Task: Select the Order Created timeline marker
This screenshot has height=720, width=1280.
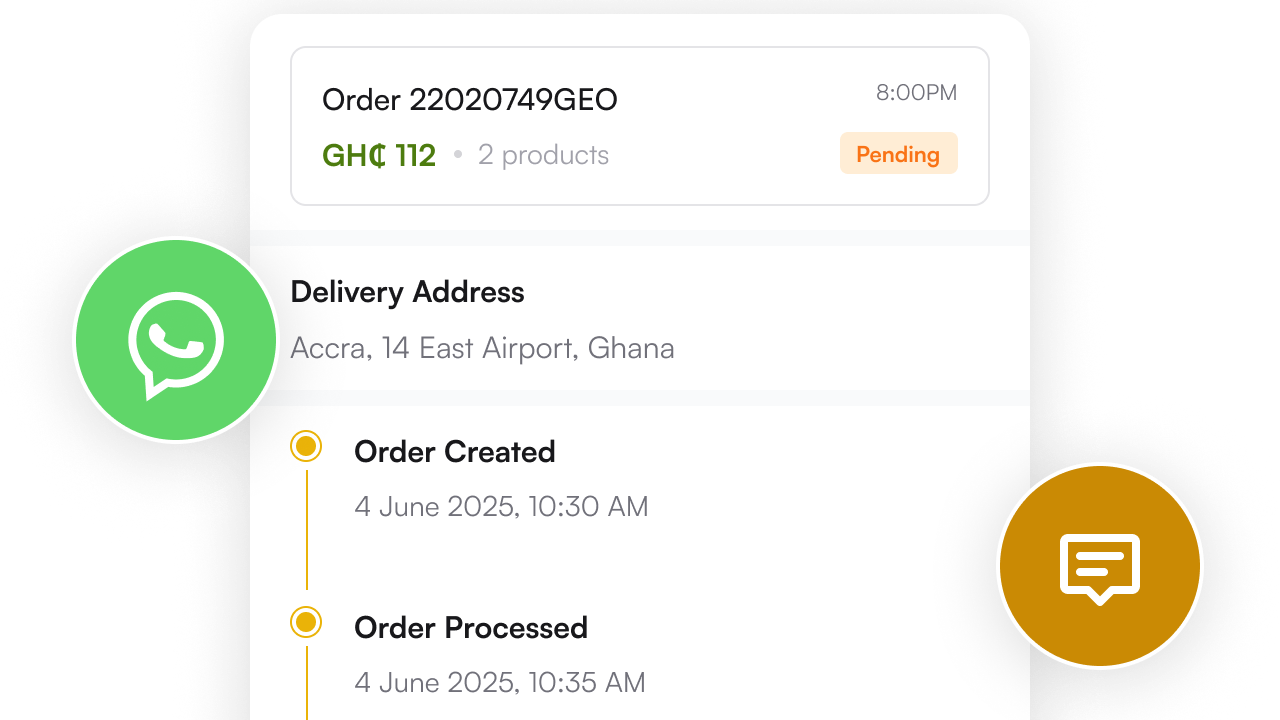Action: (306, 446)
